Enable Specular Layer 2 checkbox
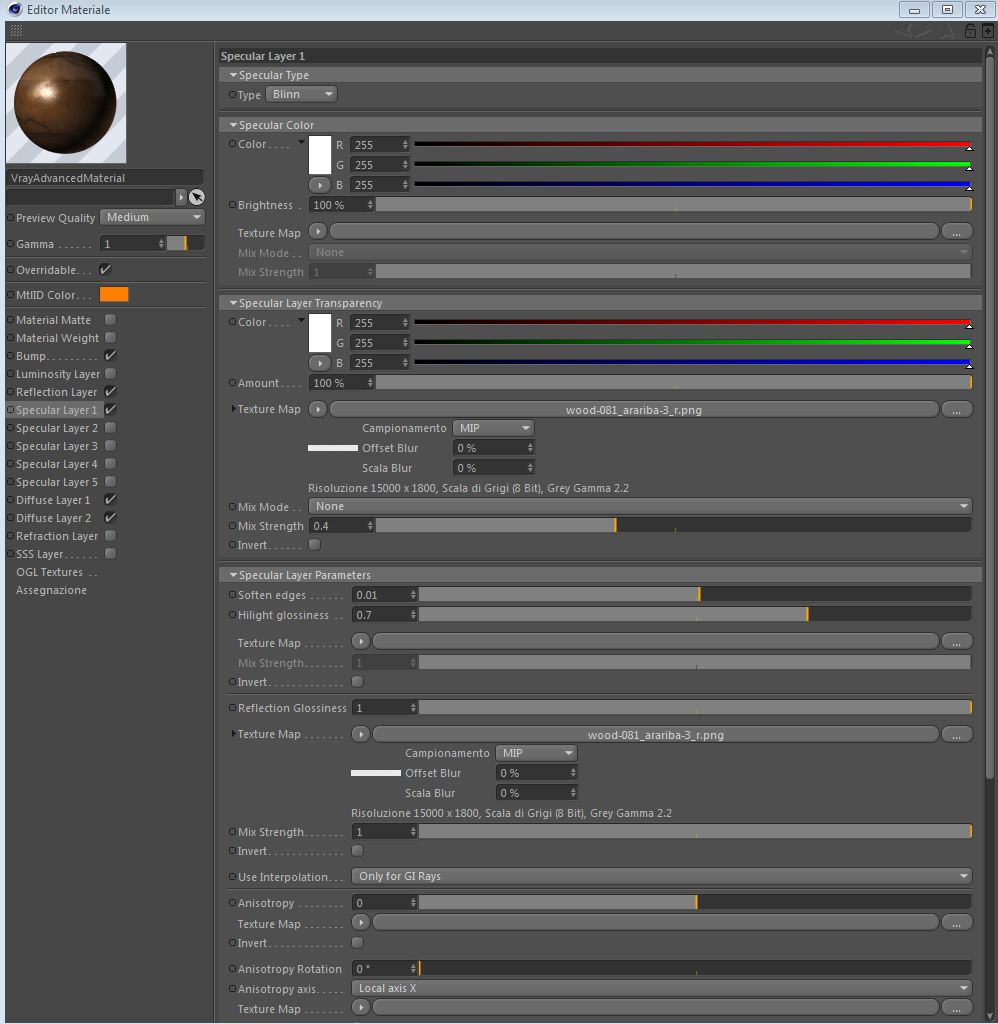Screen dimensions: 998x1024 [110, 427]
